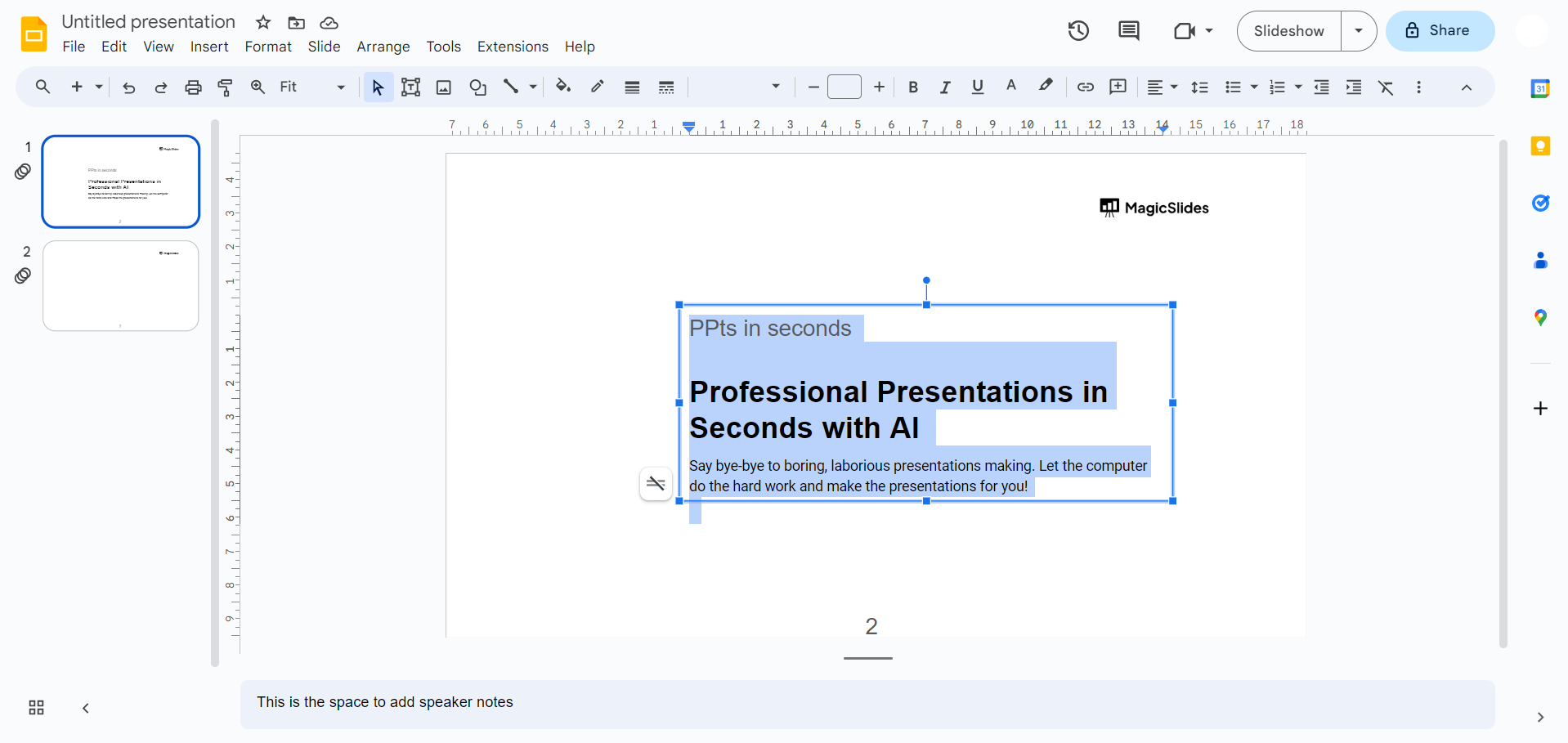Open the fill color paint bucket
The image size is (1568, 743).
pyautogui.click(x=562, y=87)
